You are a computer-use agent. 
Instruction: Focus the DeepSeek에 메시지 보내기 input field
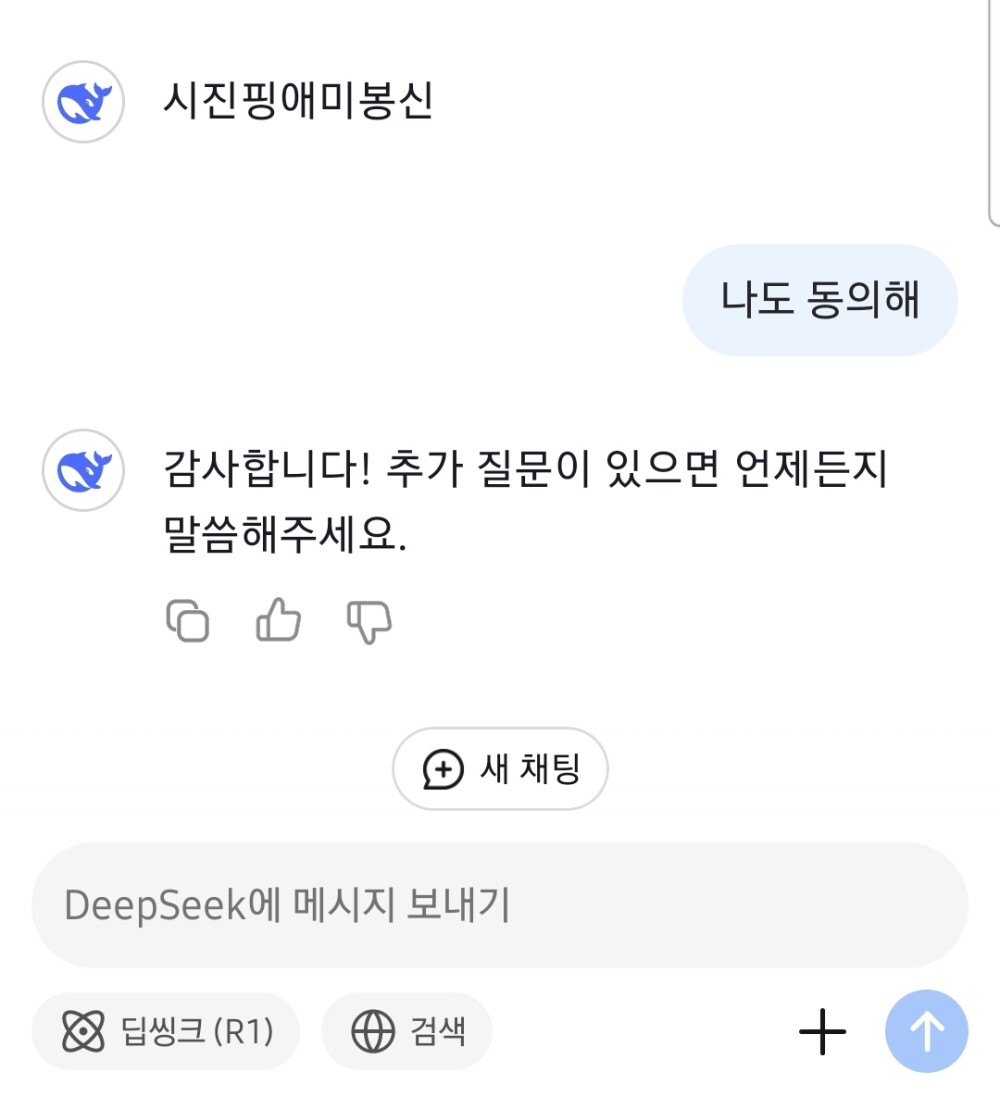coord(500,905)
